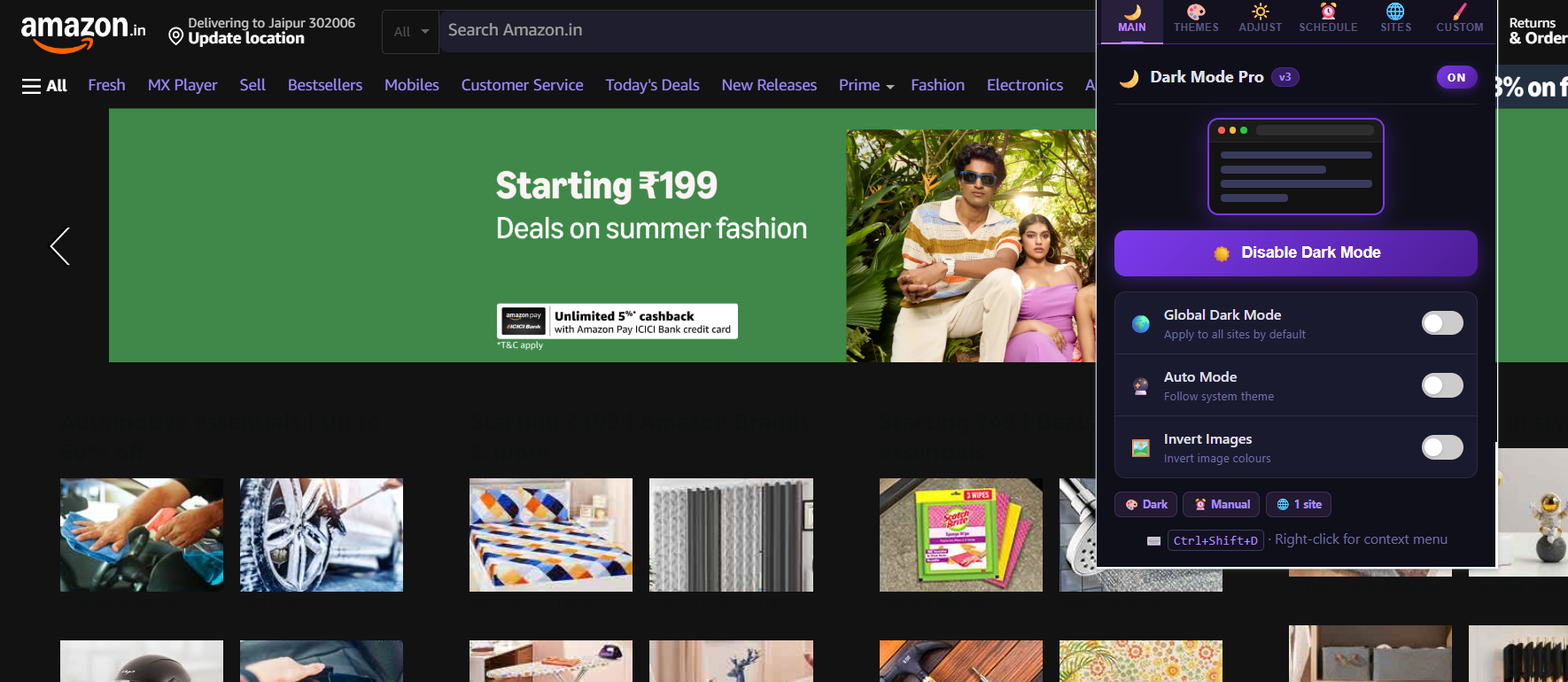Switch to the Custom tab
The image size is (1568, 682).
pos(1459,19)
